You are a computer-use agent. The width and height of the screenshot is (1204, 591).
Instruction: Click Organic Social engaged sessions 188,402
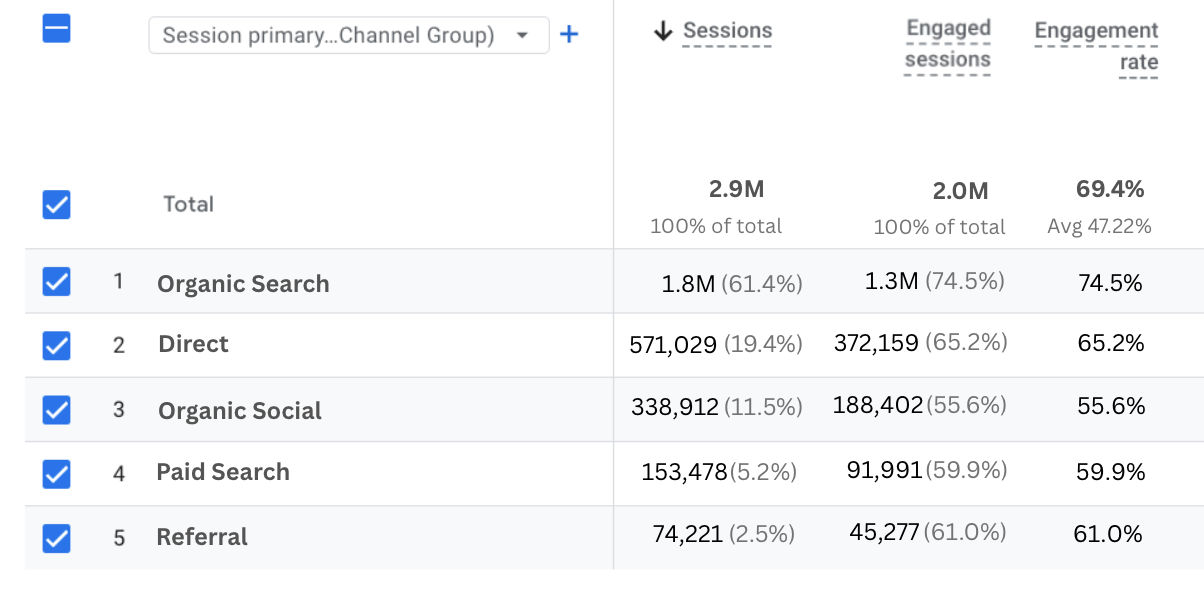click(878, 405)
